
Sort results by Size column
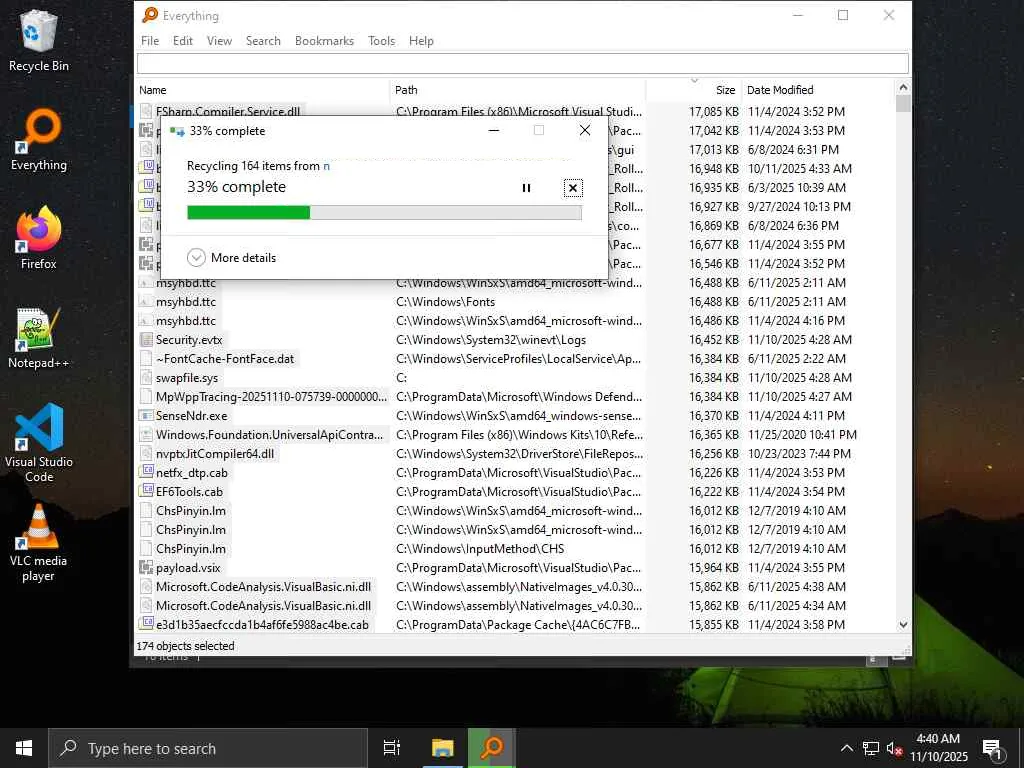click(694, 90)
